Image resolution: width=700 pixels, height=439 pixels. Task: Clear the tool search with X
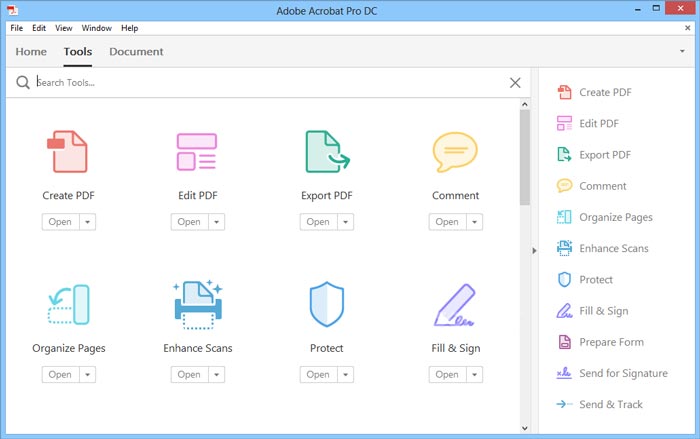coord(515,83)
